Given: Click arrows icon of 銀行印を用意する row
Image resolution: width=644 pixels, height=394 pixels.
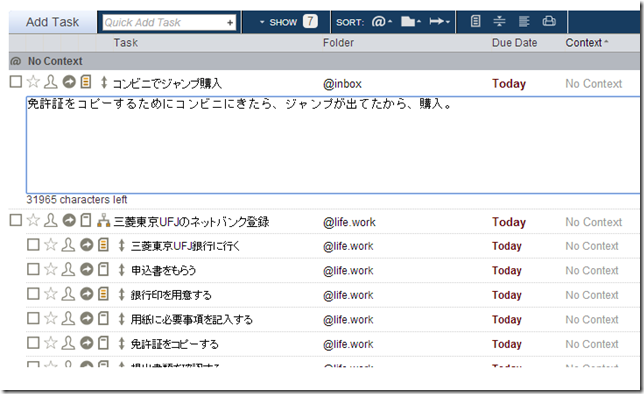Looking at the screenshot, I should click(x=121, y=294).
